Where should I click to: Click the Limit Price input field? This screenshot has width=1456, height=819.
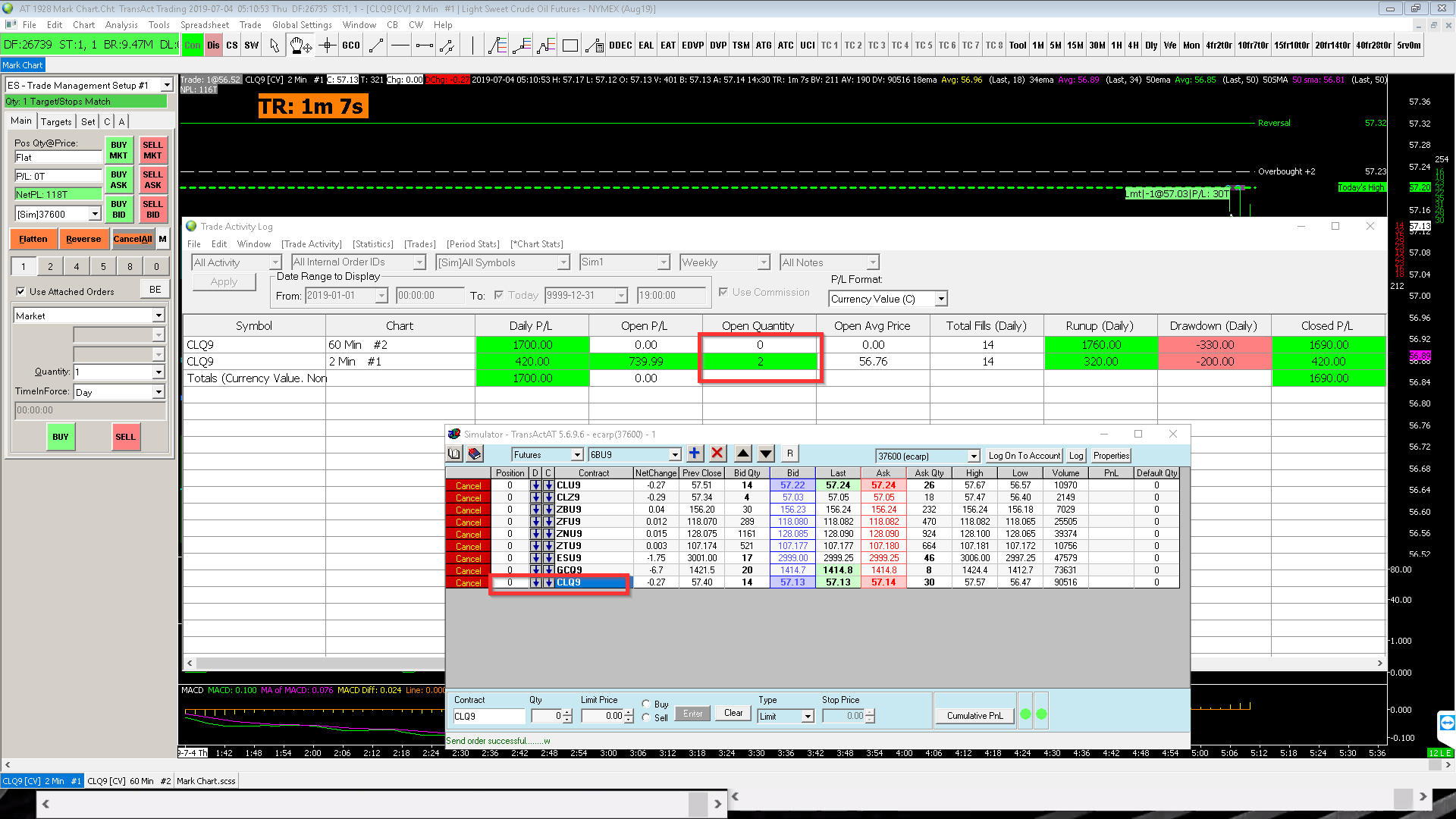(x=603, y=716)
